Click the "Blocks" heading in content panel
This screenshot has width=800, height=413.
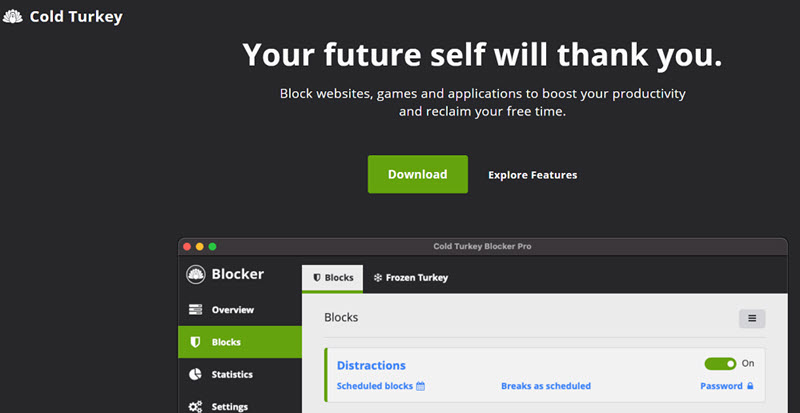click(x=341, y=318)
